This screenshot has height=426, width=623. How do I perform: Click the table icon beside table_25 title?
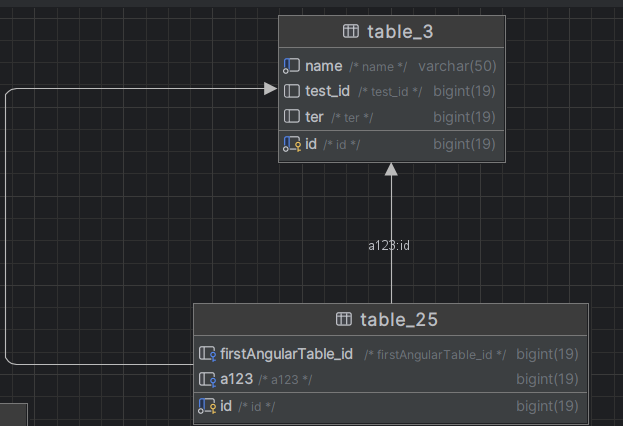click(x=343, y=320)
